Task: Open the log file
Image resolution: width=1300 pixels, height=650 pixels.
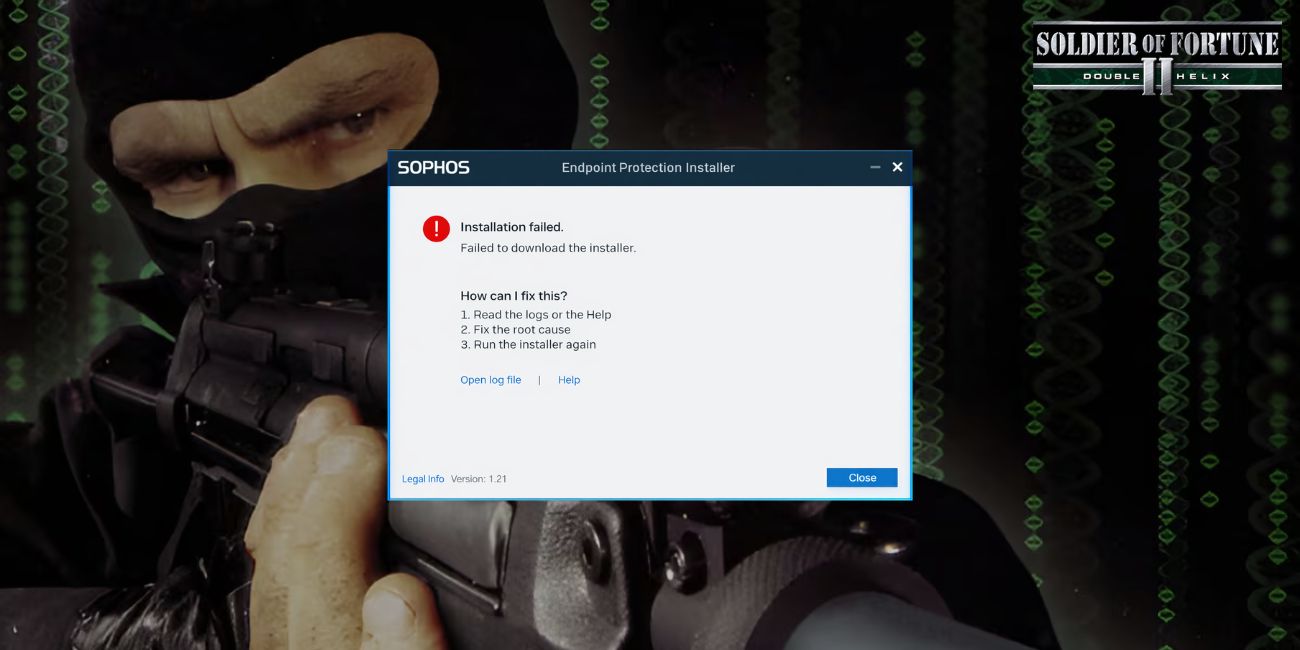Action: point(490,380)
